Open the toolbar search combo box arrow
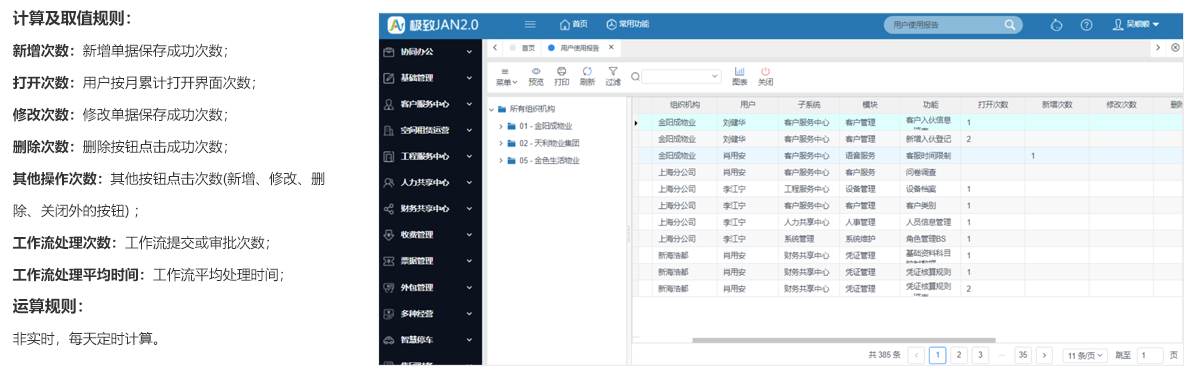Viewport: 1200px width, 380px height. pyautogui.click(x=714, y=76)
